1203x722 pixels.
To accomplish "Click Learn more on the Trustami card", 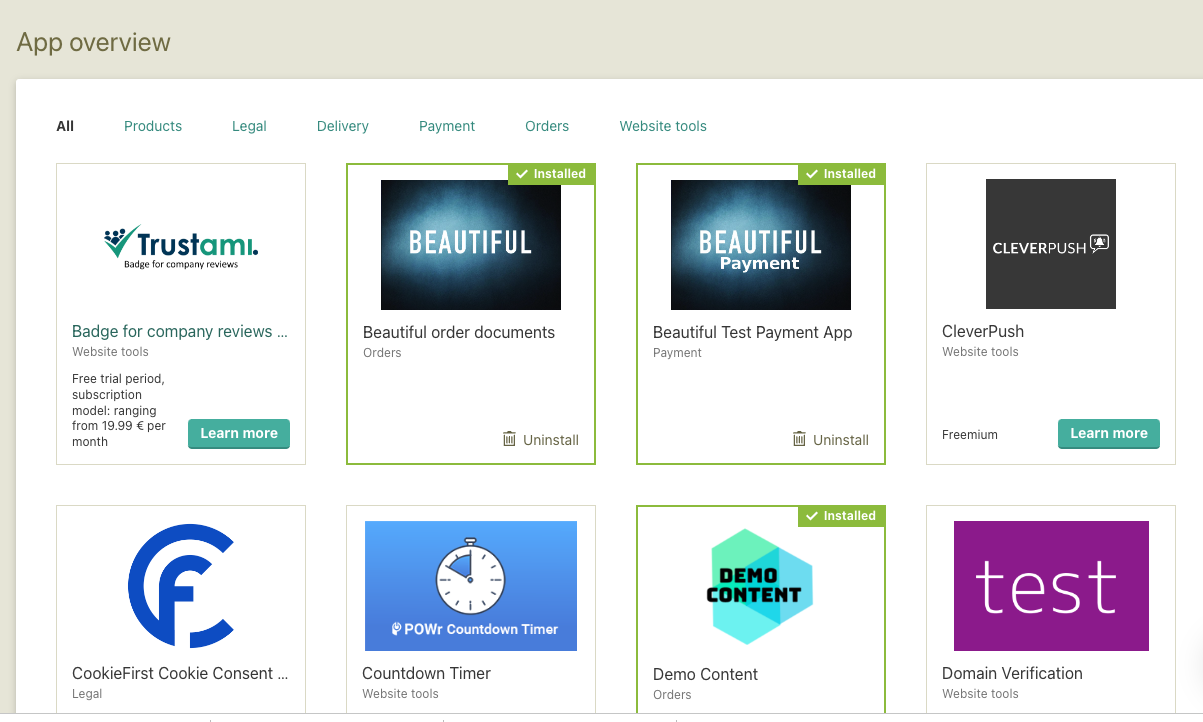I will click(x=239, y=433).
